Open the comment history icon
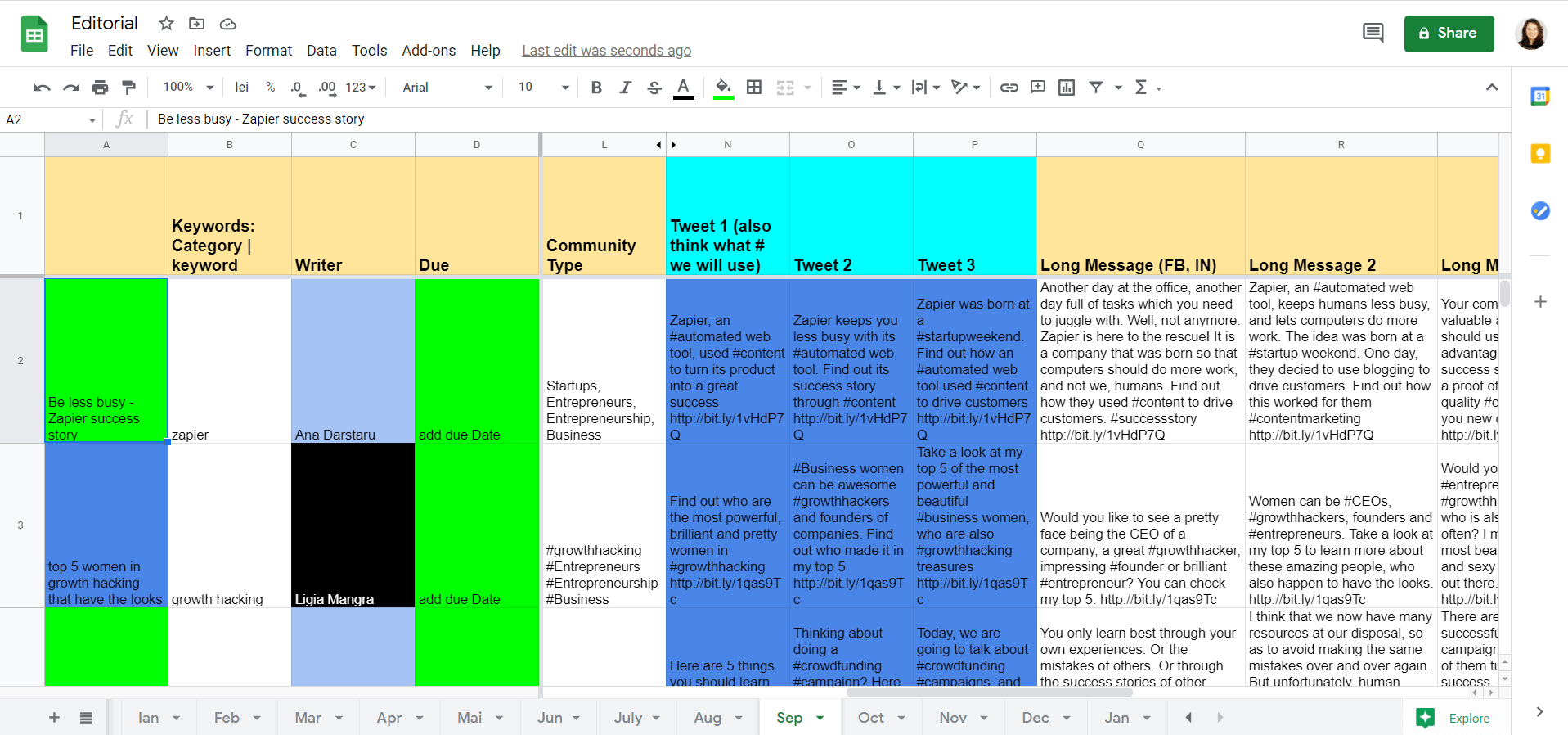 pyautogui.click(x=1373, y=34)
